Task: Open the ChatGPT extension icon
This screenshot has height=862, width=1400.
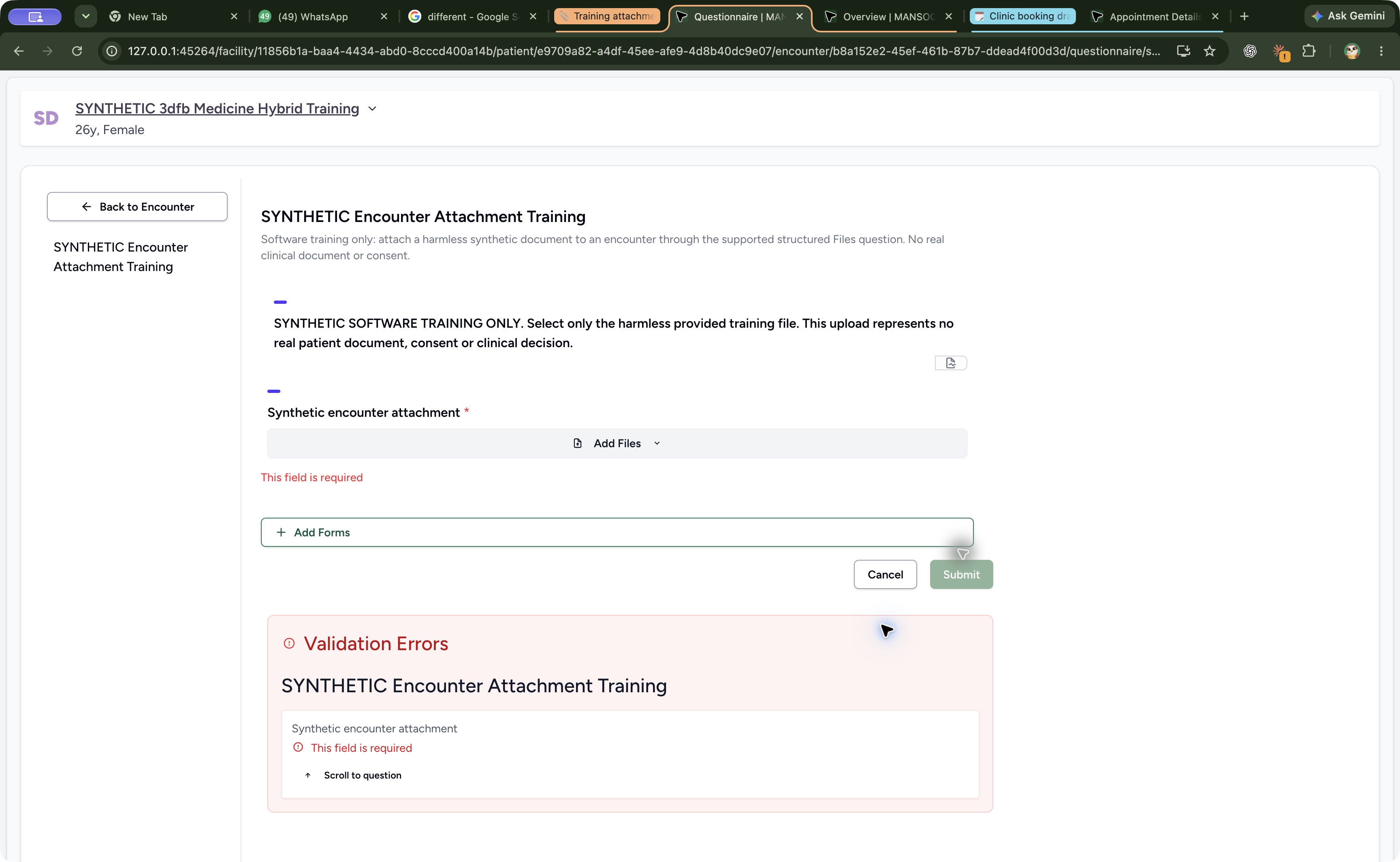Action: tap(1250, 51)
